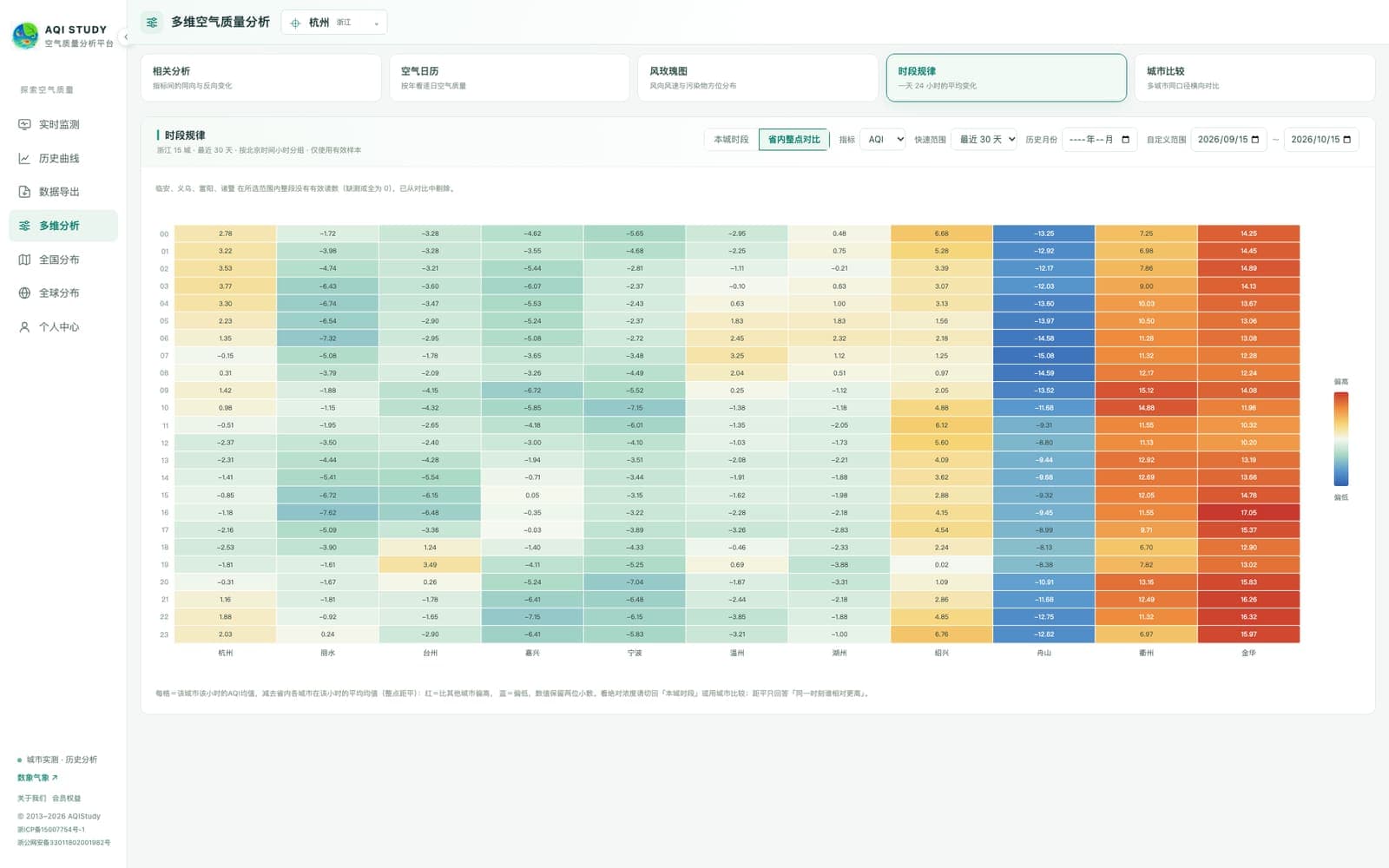Image resolution: width=1389 pixels, height=868 pixels.
Task: Click the 金华 hour 16 cell 17.05
Action: tap(1248, 513)
